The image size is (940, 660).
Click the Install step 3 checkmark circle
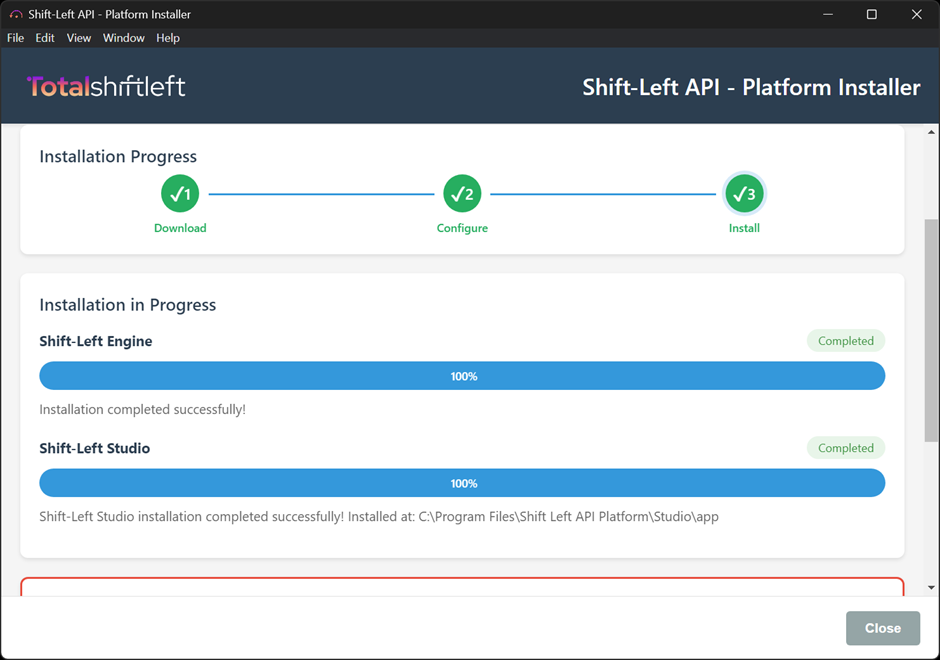tap(744, 194)
